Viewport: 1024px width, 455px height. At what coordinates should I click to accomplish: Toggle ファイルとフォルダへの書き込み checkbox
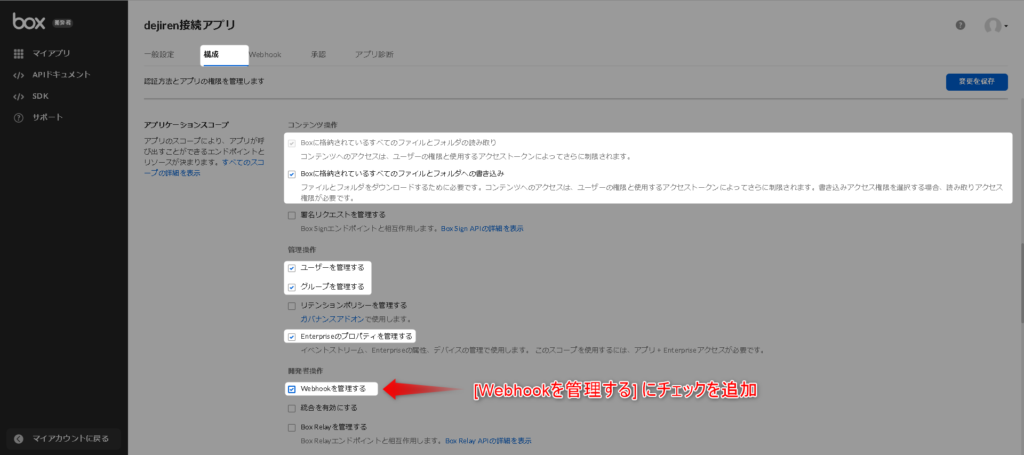click(291, 174)
